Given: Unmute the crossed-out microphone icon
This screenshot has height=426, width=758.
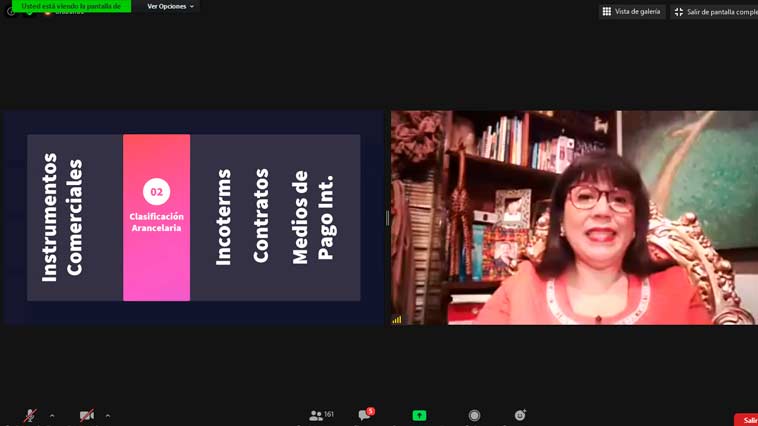Looking at the screenshot, I should 30,415.
